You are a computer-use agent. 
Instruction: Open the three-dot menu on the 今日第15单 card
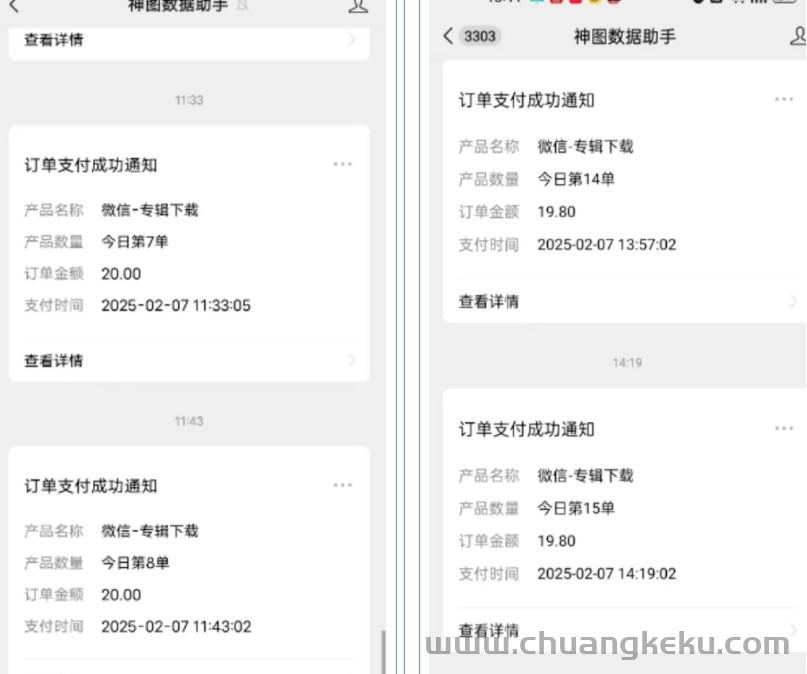click(784, 428)
